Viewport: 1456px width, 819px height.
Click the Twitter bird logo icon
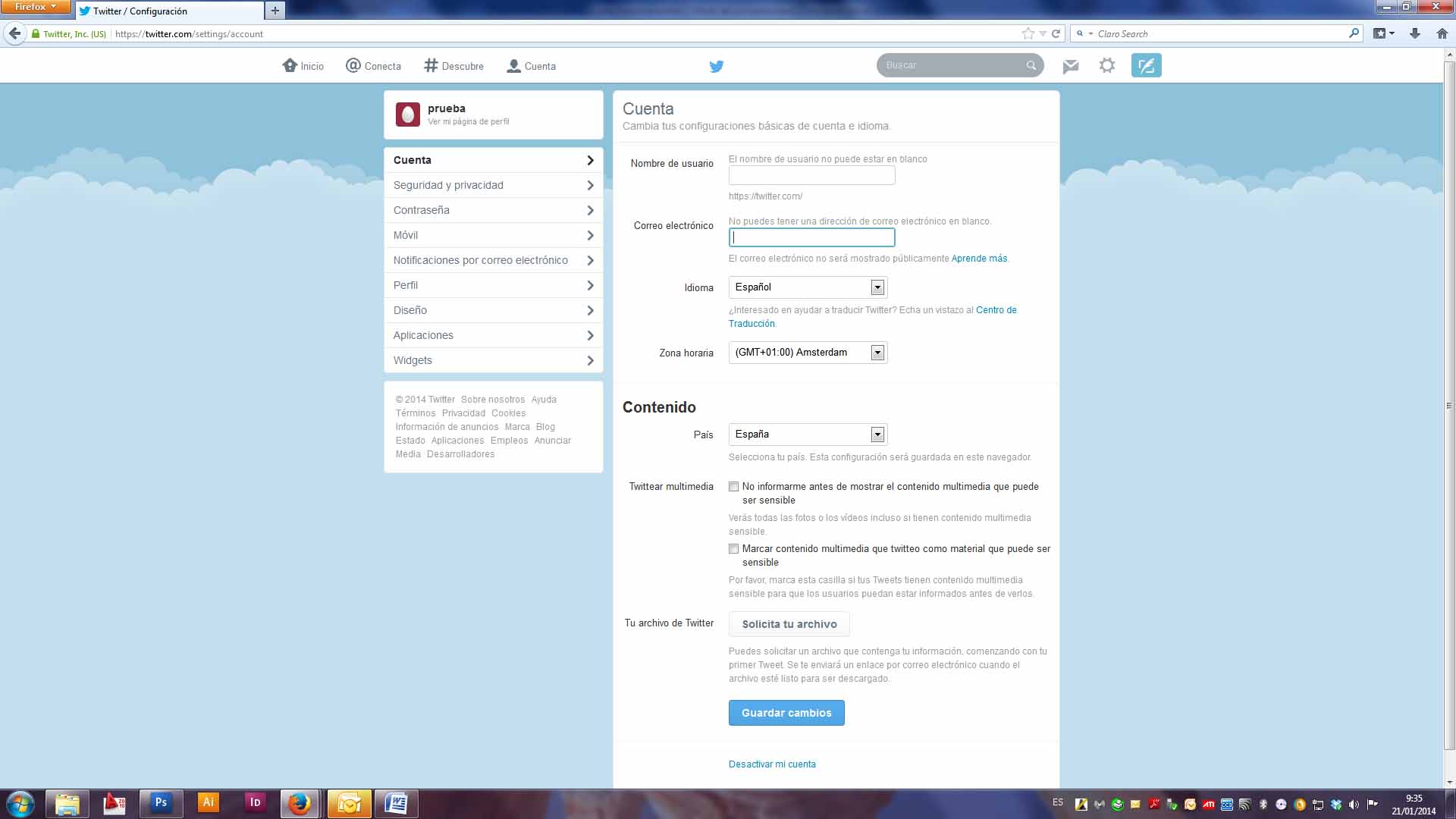716,66
